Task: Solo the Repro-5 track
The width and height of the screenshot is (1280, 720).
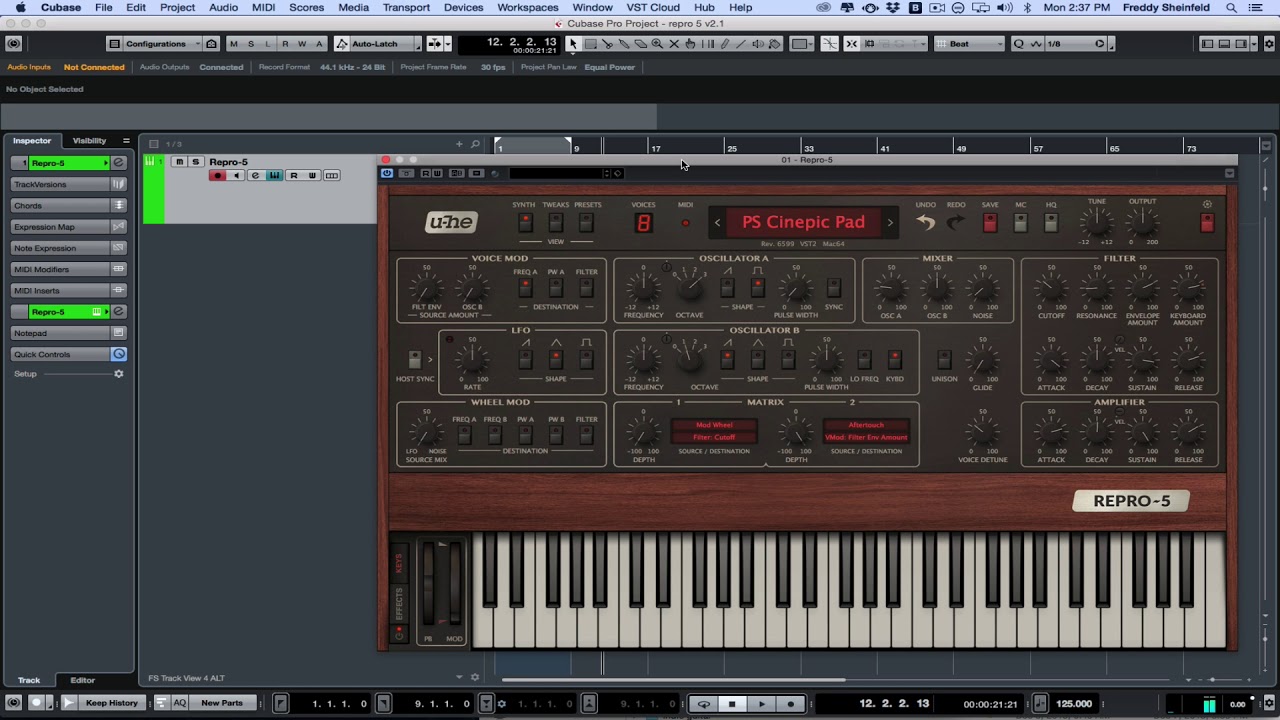Action: click(x=195, y=162)
